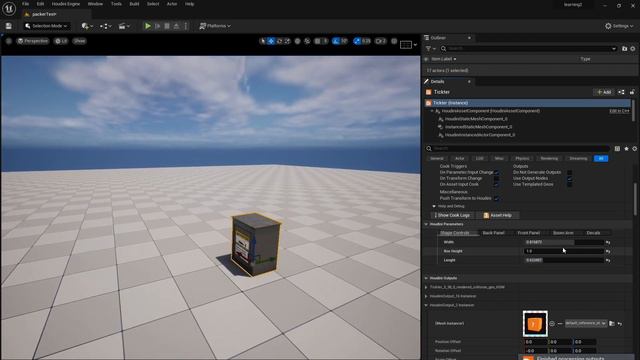
Task: Open the Outliner filter funnel menu
Action: [x=430, y=49]
